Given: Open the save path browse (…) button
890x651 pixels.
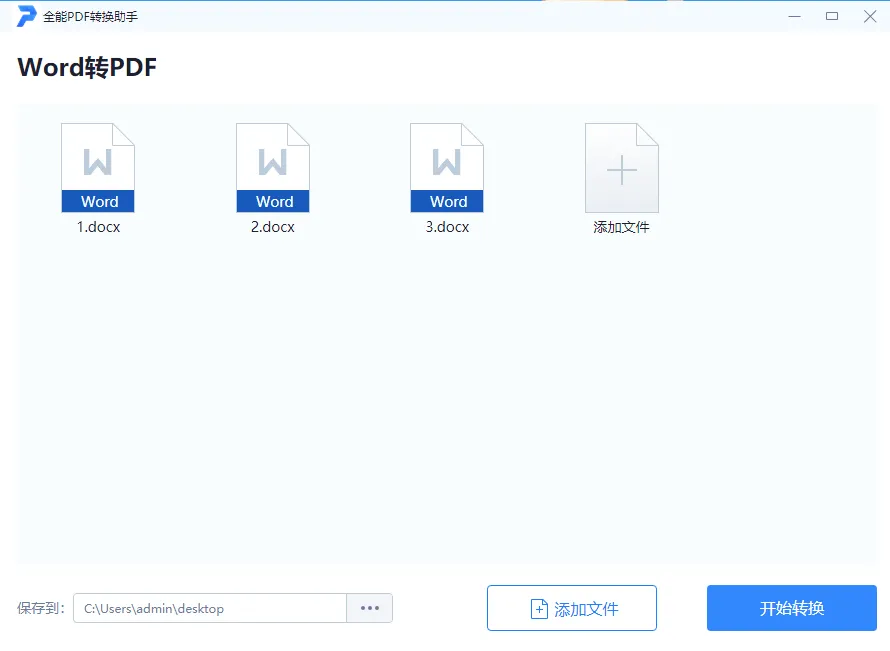Looking at the screenshot, I should tap(370, 608).
